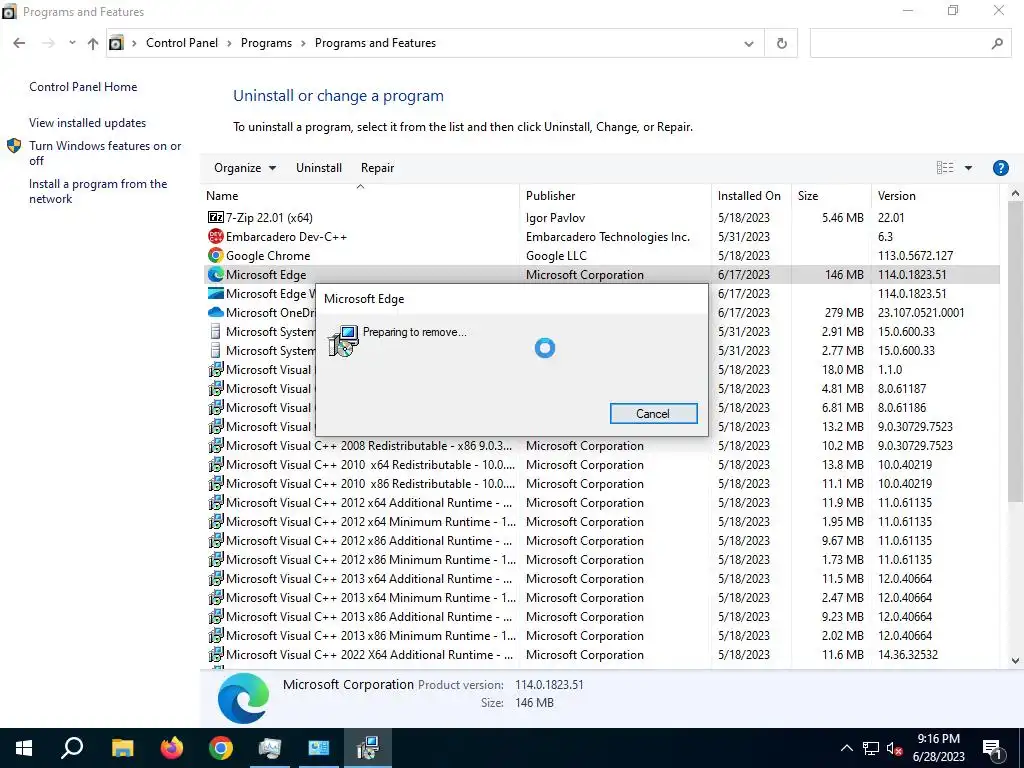Open View installed updates link
The height and width of the screenshot is (768, 1024).
click(88, 123)
